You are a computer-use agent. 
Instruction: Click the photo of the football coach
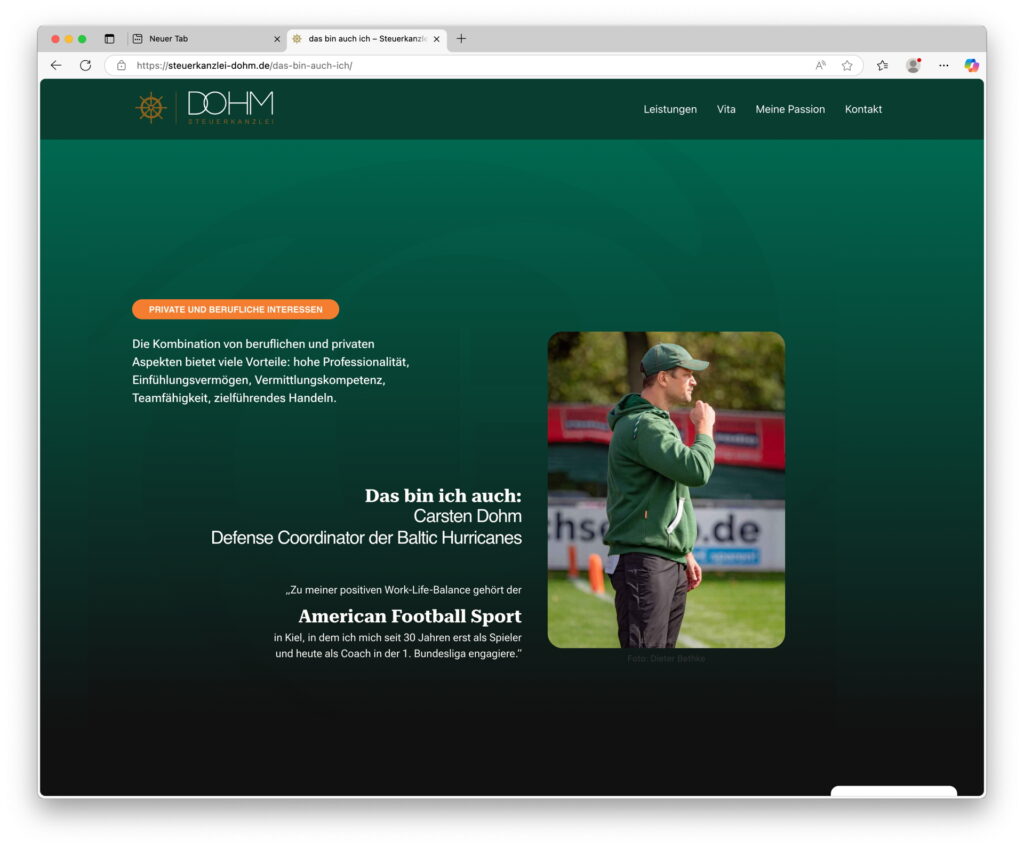tap(666, 490)
